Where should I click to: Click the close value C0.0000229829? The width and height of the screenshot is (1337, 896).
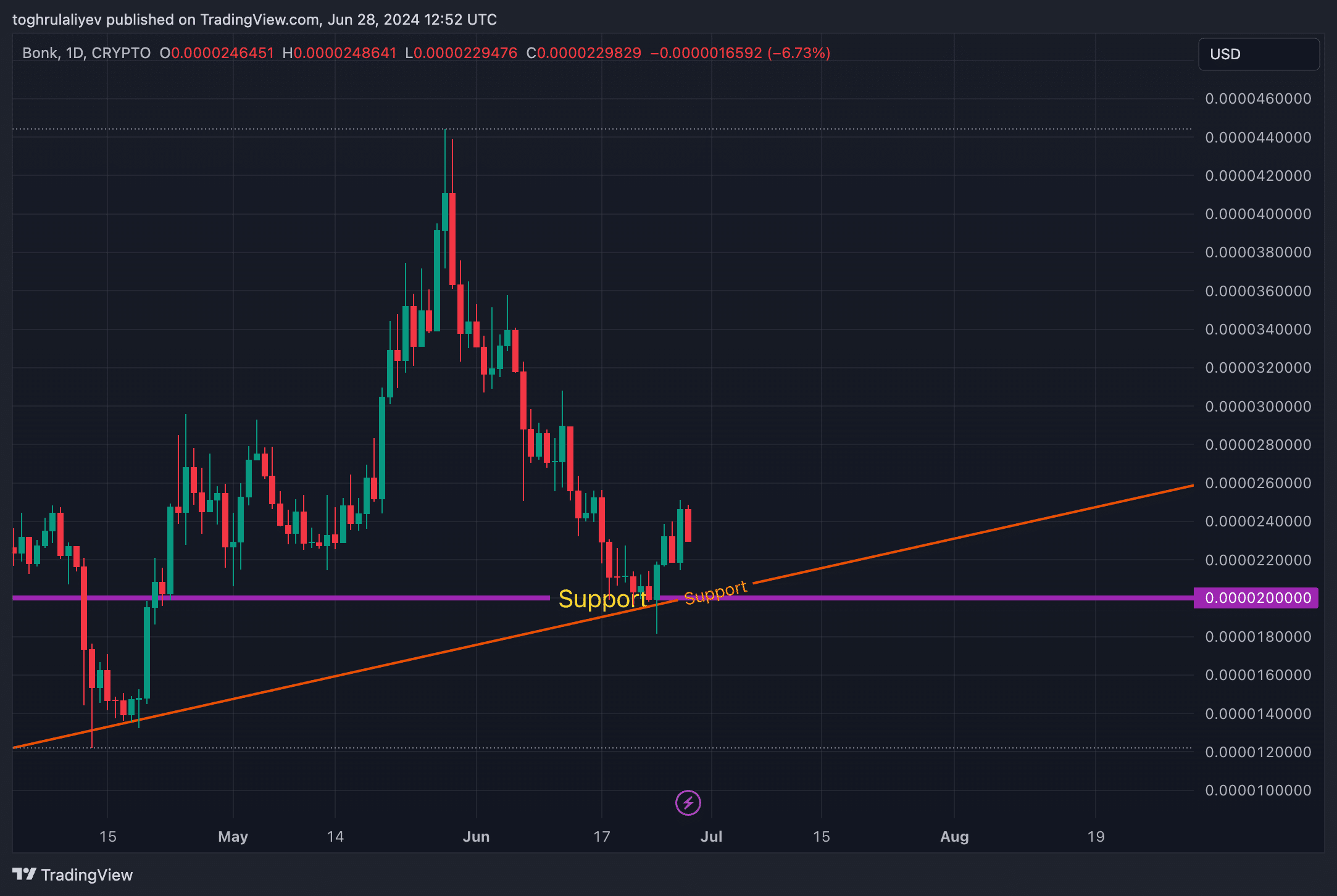point(584,53)
